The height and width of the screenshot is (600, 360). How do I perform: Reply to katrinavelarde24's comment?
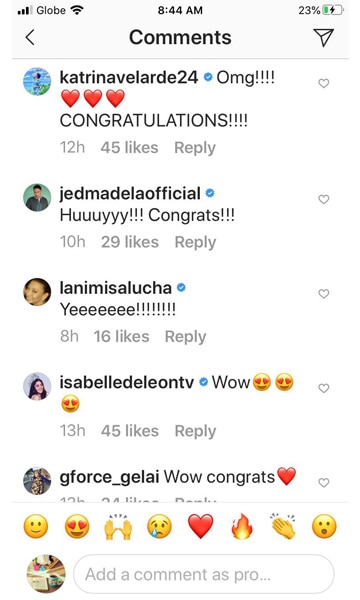pyautogui.click(x=195, y=148)
